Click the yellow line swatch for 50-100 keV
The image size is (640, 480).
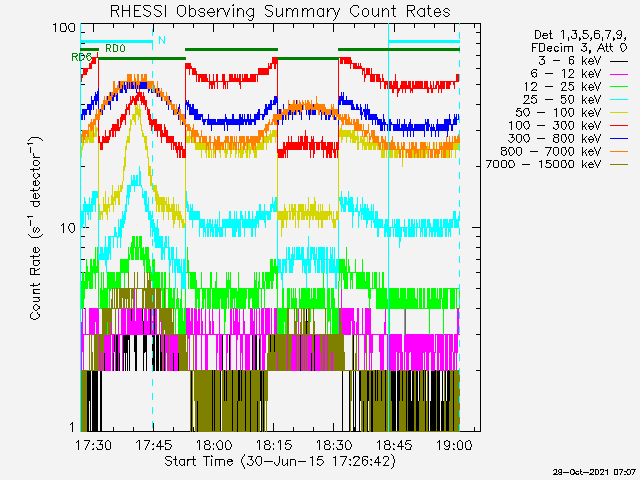[x=619, y=113]
